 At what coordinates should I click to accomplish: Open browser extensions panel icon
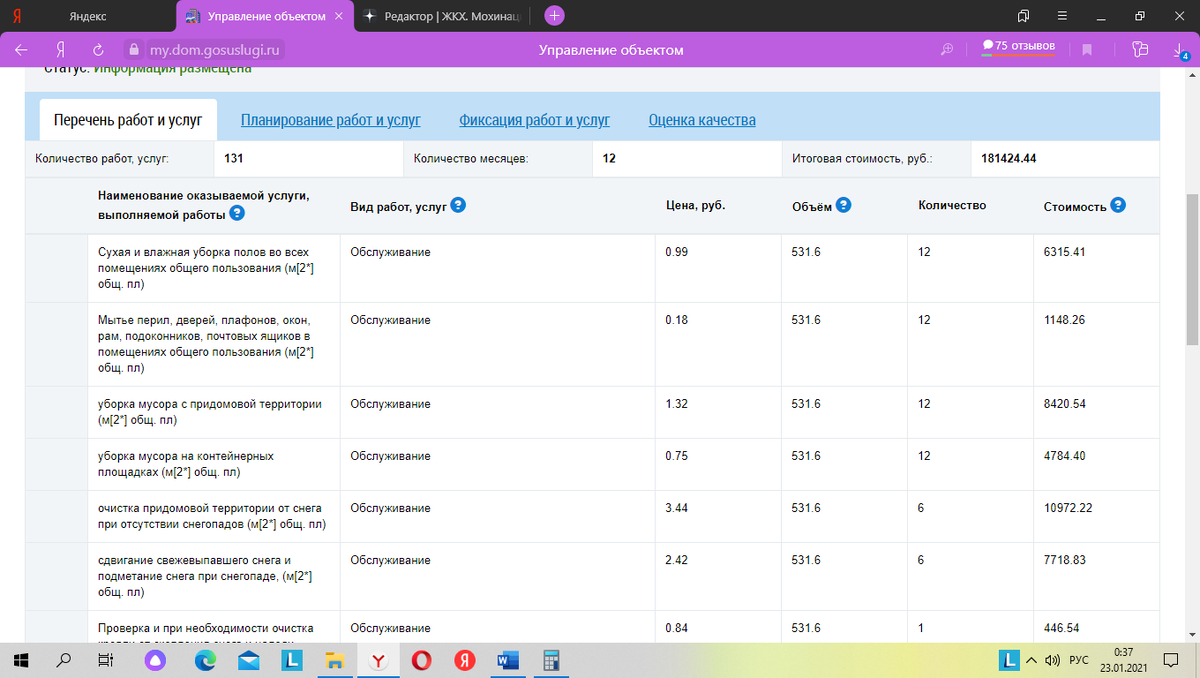coord(1139,49)
